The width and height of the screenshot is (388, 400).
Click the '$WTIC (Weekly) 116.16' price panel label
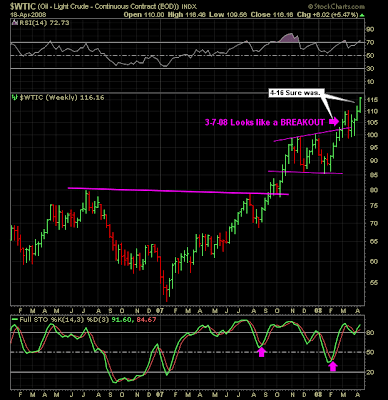pyautogui.click(x=61, y=98)
